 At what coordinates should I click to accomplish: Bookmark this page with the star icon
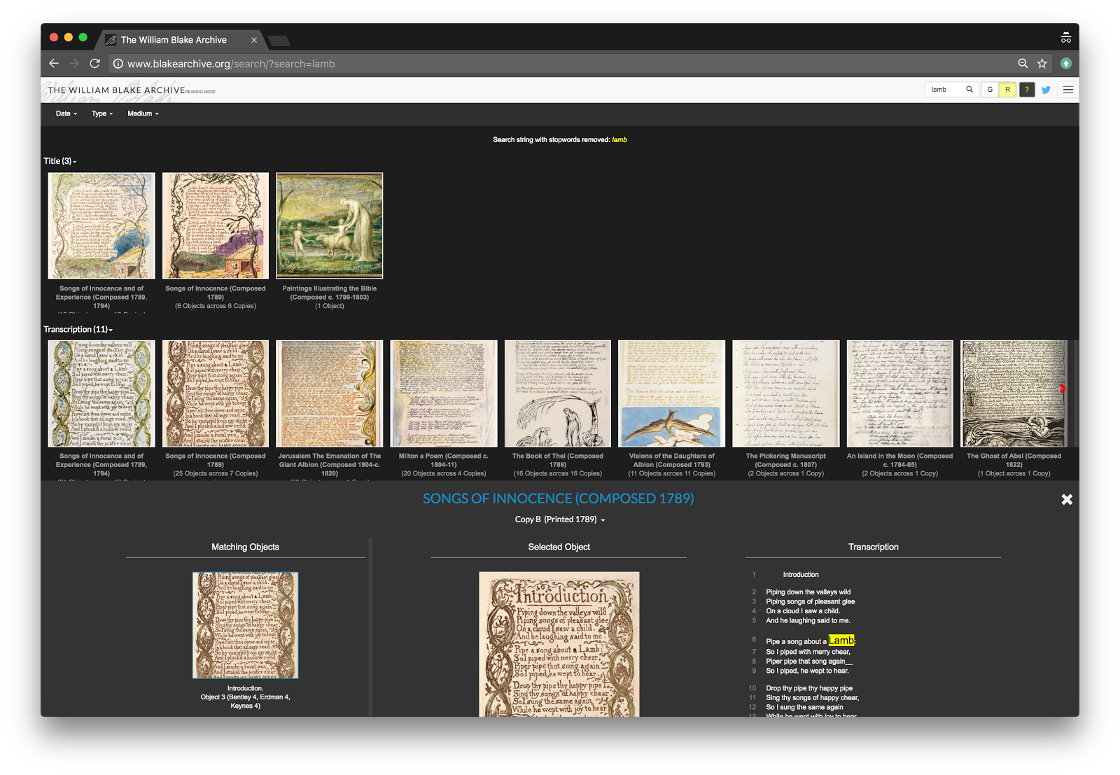click(x=1042, y=64)
